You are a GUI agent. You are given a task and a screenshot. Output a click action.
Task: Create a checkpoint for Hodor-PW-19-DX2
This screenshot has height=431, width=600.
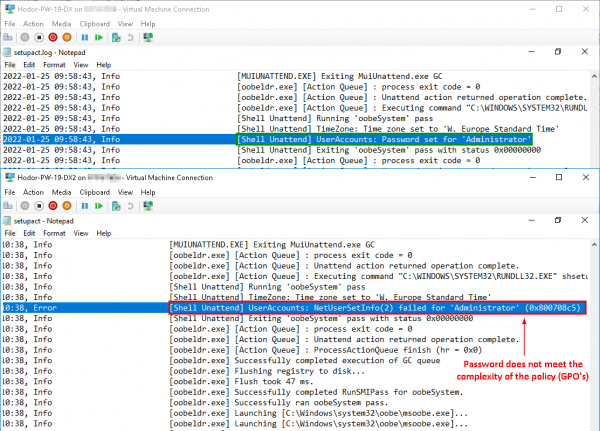(x=116, y=206)
